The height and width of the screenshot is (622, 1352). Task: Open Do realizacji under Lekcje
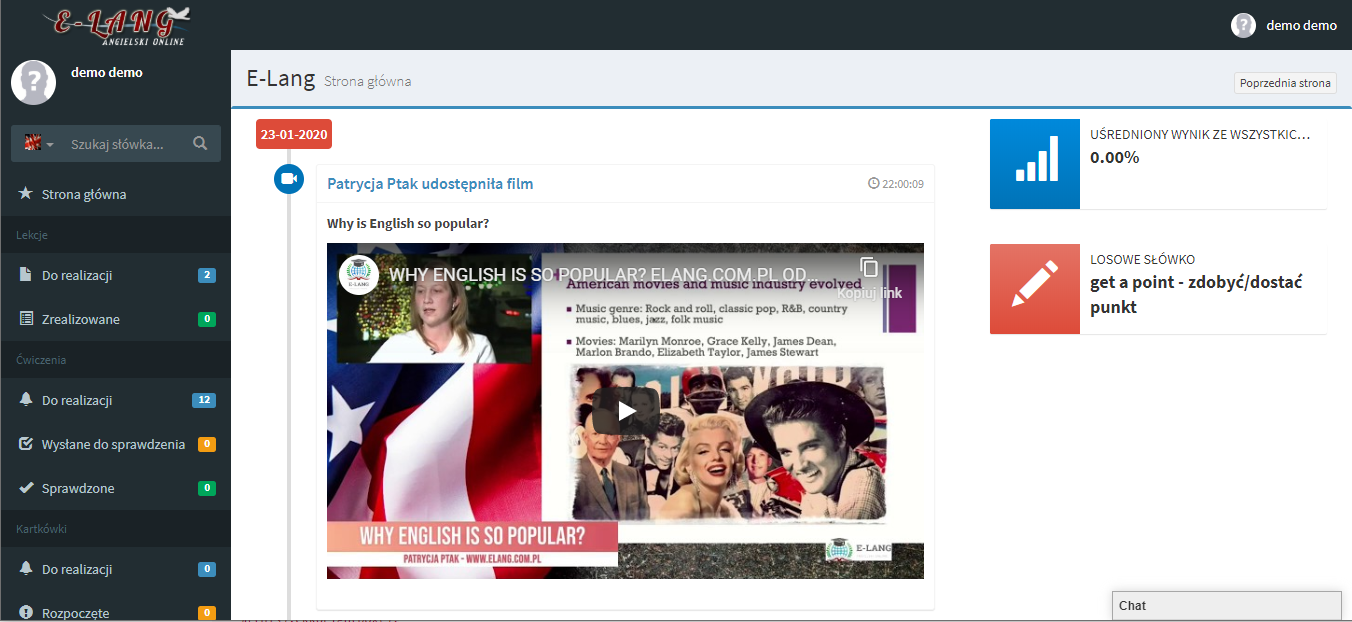(x=77, y=275)
